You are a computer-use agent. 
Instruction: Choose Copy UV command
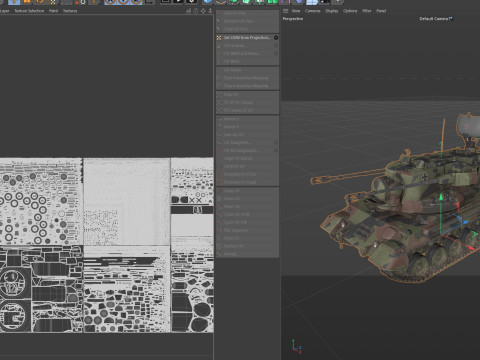click(247, 191)
